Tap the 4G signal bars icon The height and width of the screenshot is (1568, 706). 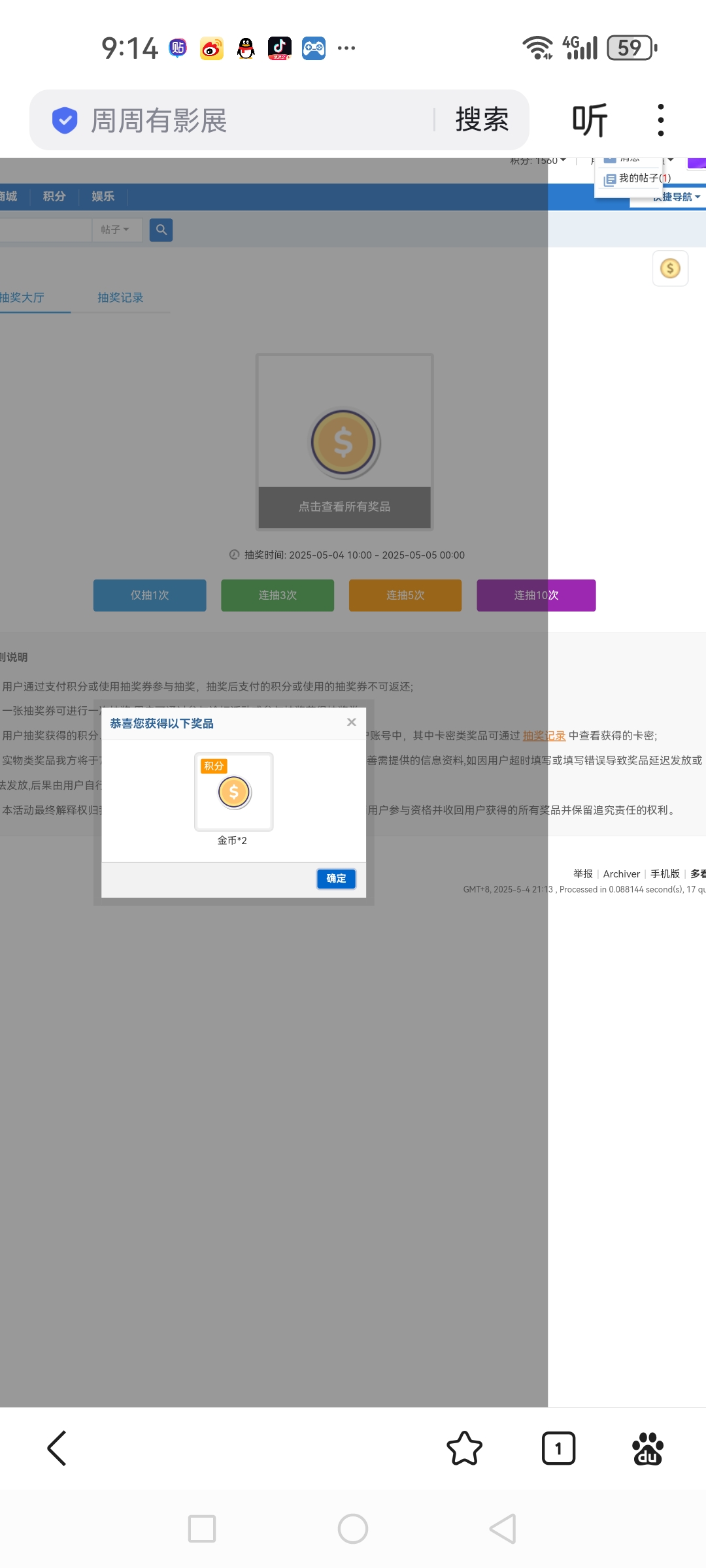580,48
